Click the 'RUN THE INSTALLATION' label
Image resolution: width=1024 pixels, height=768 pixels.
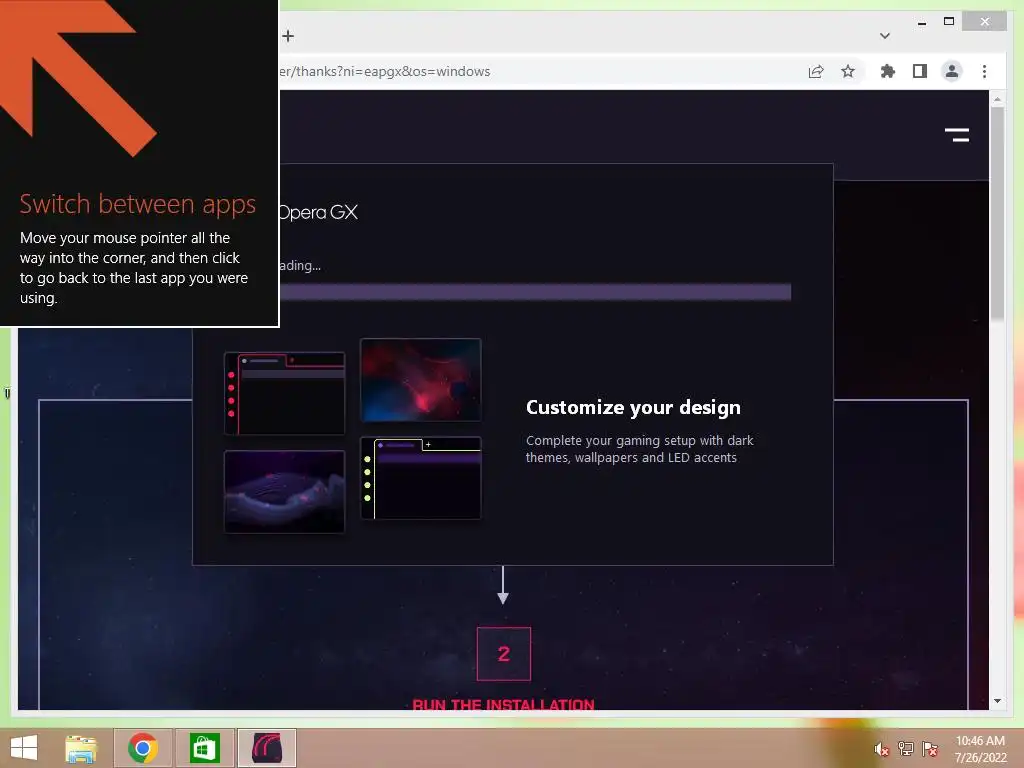[x=504, y=704]
